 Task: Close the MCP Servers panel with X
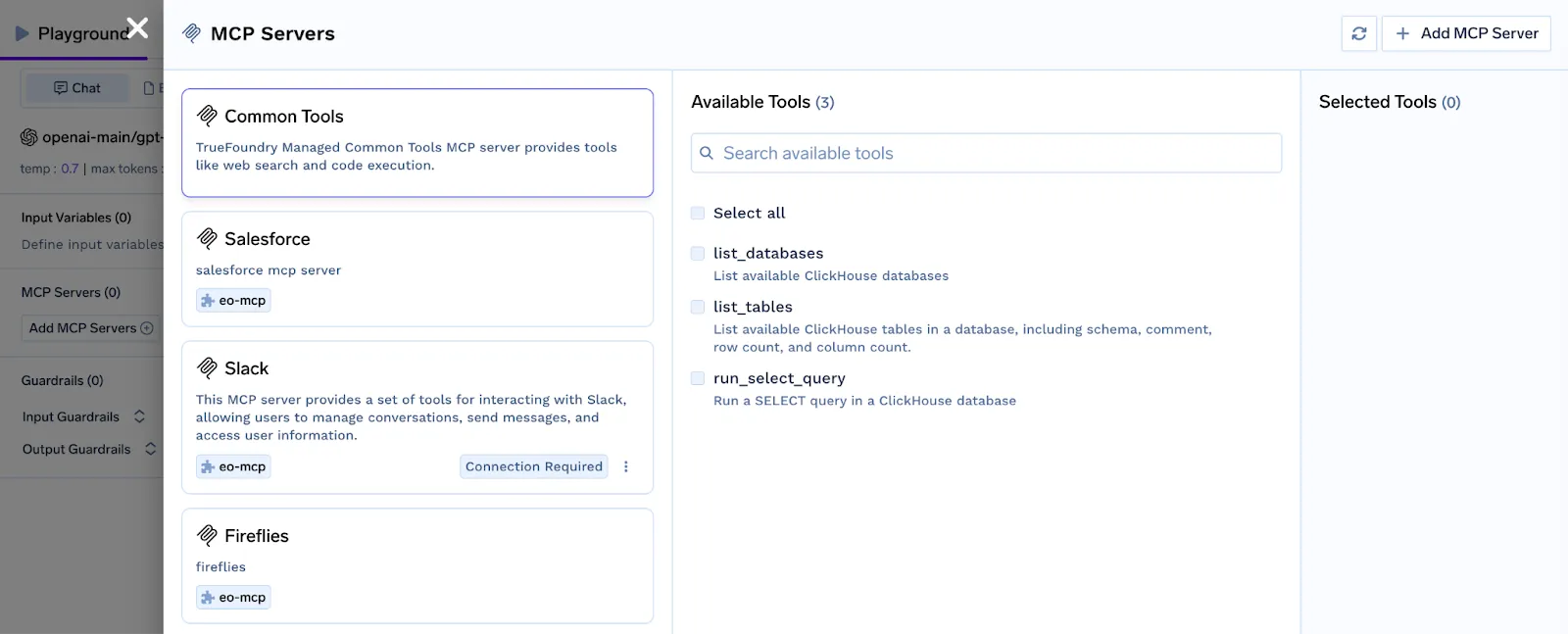pos(138,27)
